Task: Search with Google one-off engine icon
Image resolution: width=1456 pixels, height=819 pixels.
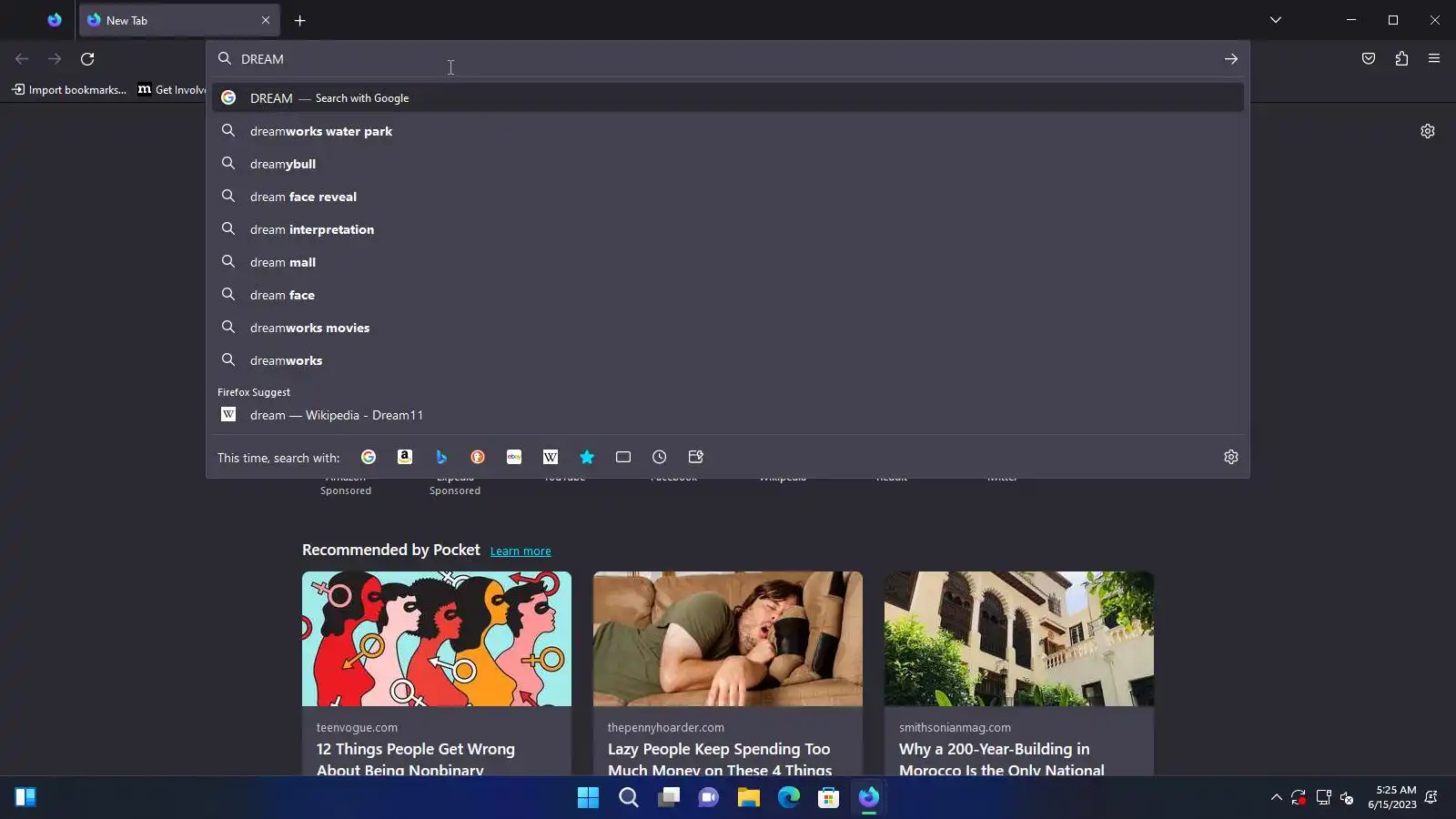Action: pyautogui.click(x=369, y=457)
